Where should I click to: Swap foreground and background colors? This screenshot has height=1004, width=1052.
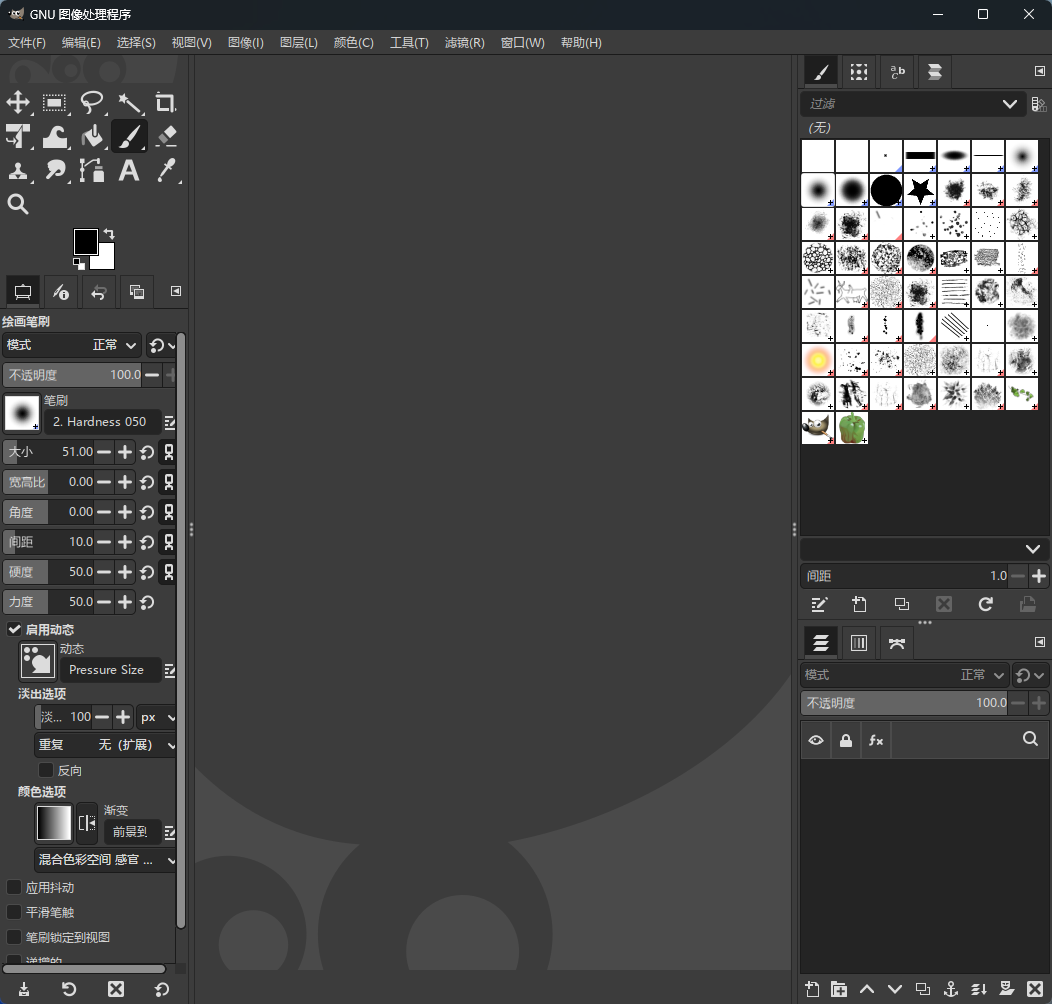tap(109, 234)
